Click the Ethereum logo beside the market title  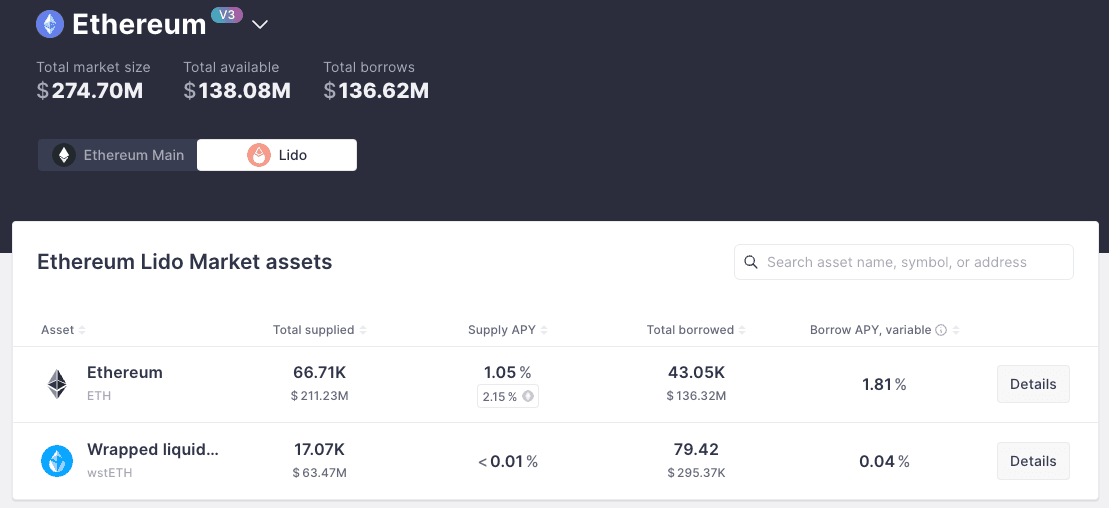(x=50, y=24)
